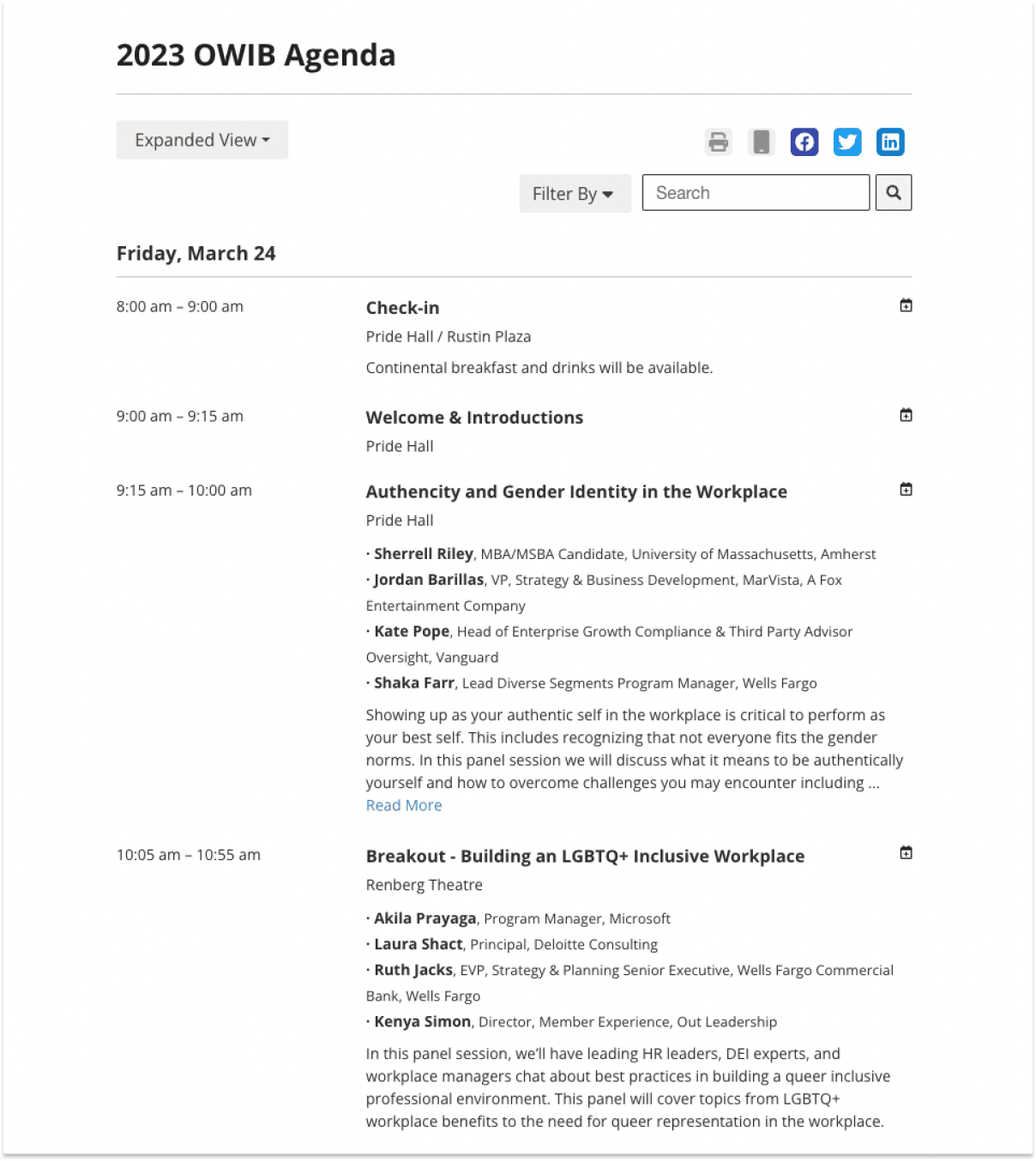The image size is (1036, 1161).
Task: Add the Gender Identity session to calendar
Action: [x=906, y=488]
